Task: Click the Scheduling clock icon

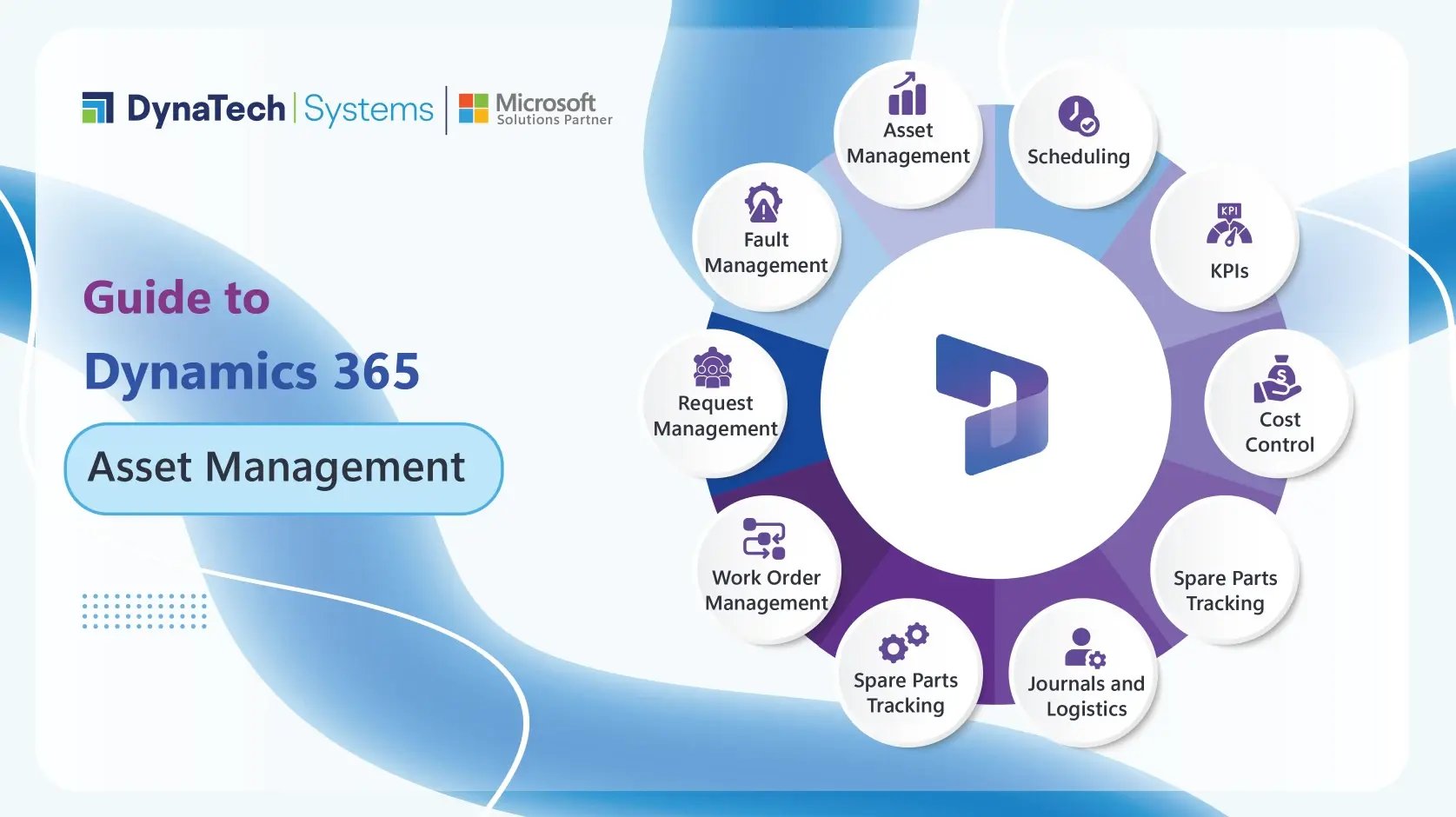Action: point(1079,116)
